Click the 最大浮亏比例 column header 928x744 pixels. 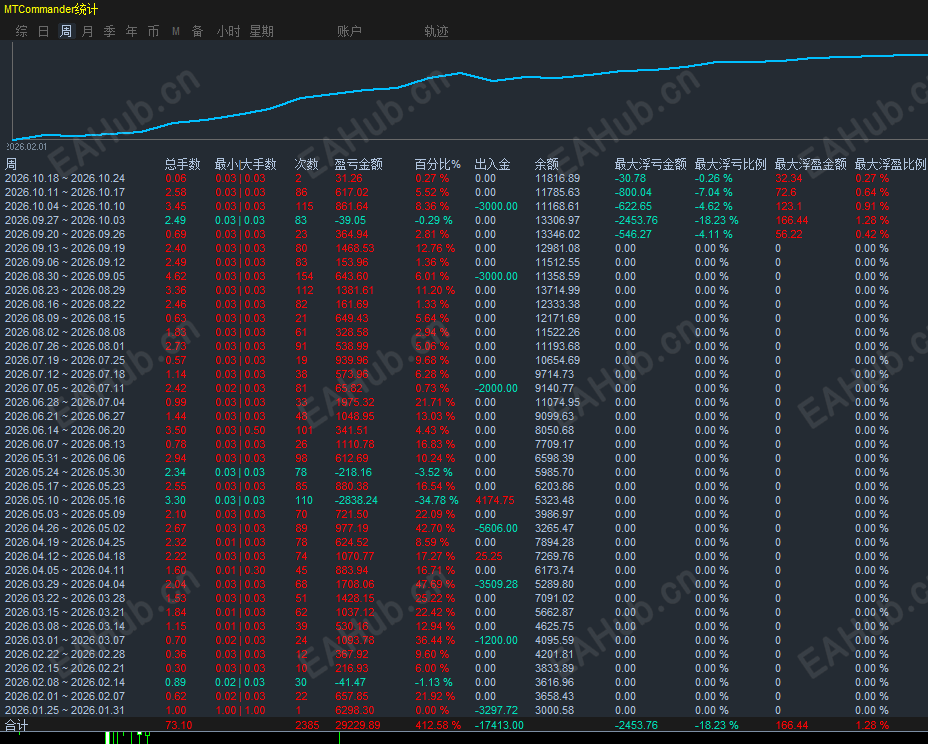tap(730, 164)
